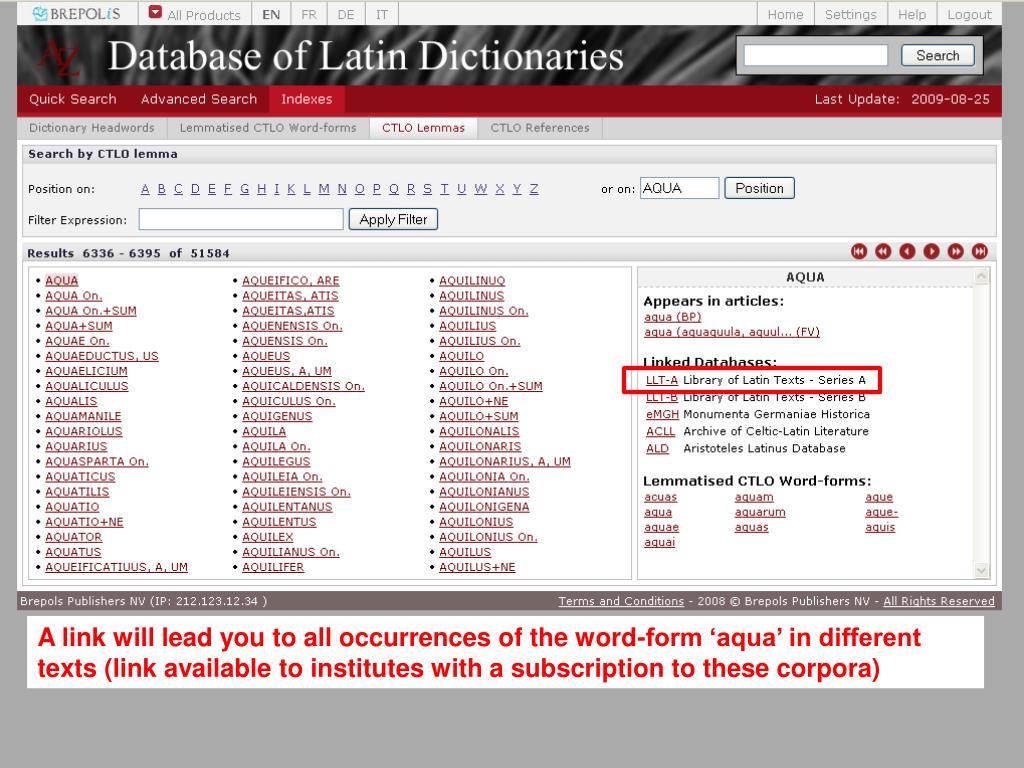Position index on letter Z
The image size is (1024, 768).
(x=534, y=189)
